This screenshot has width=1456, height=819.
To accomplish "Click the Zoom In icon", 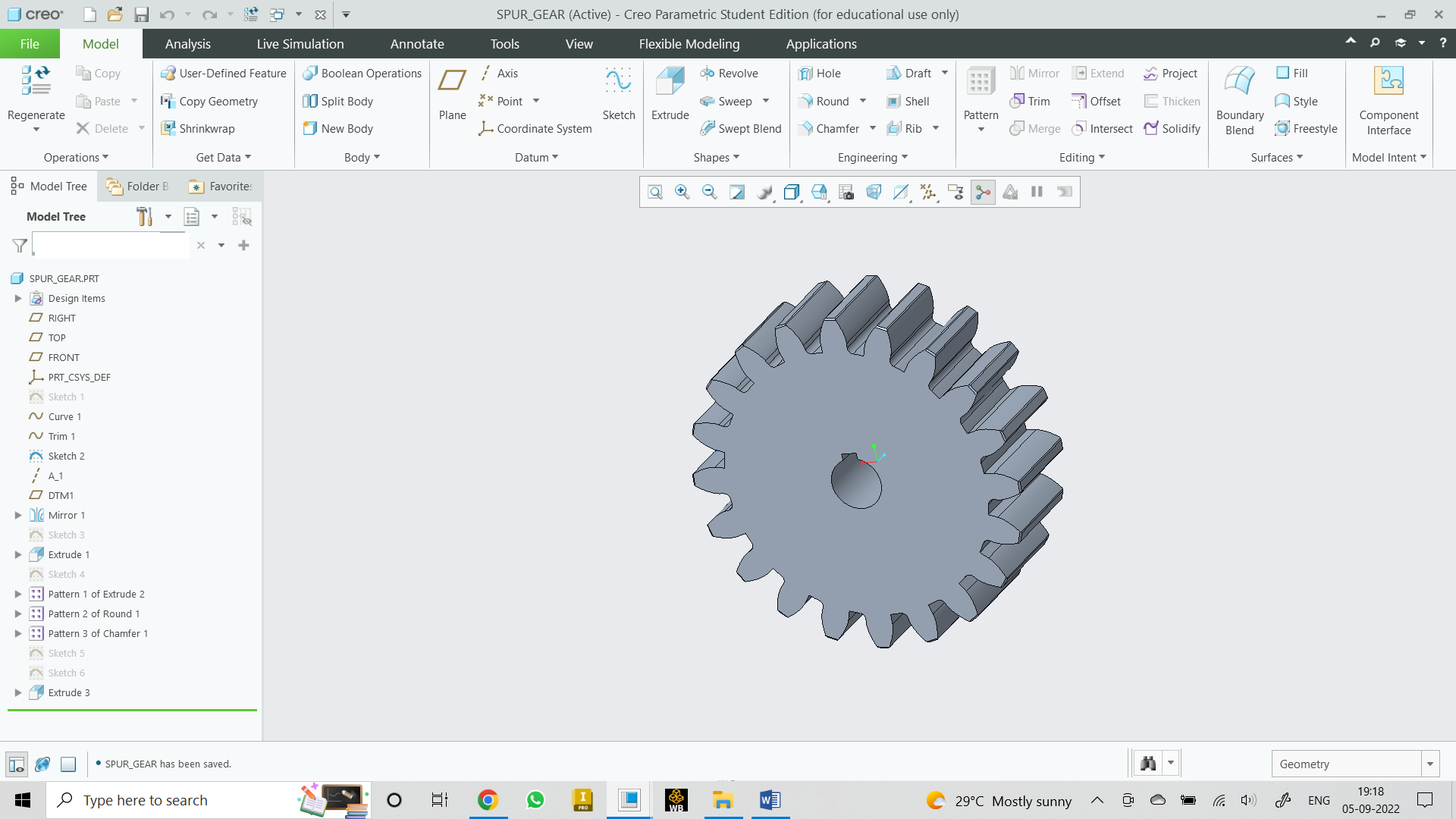I will [x=682, y=192].
